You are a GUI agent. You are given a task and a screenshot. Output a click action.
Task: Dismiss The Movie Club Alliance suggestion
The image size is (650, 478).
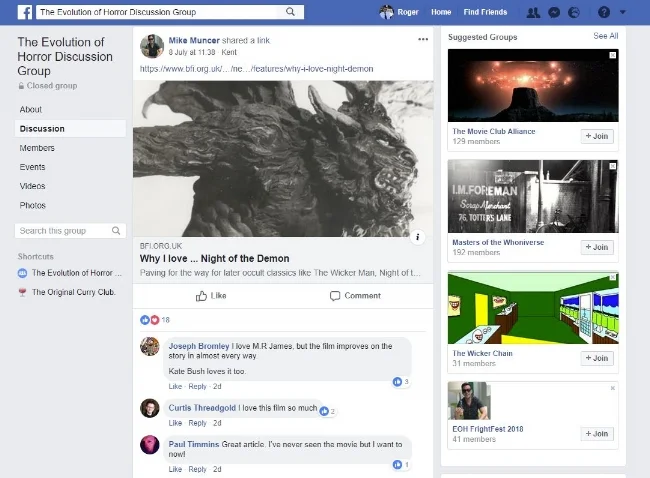612,55
